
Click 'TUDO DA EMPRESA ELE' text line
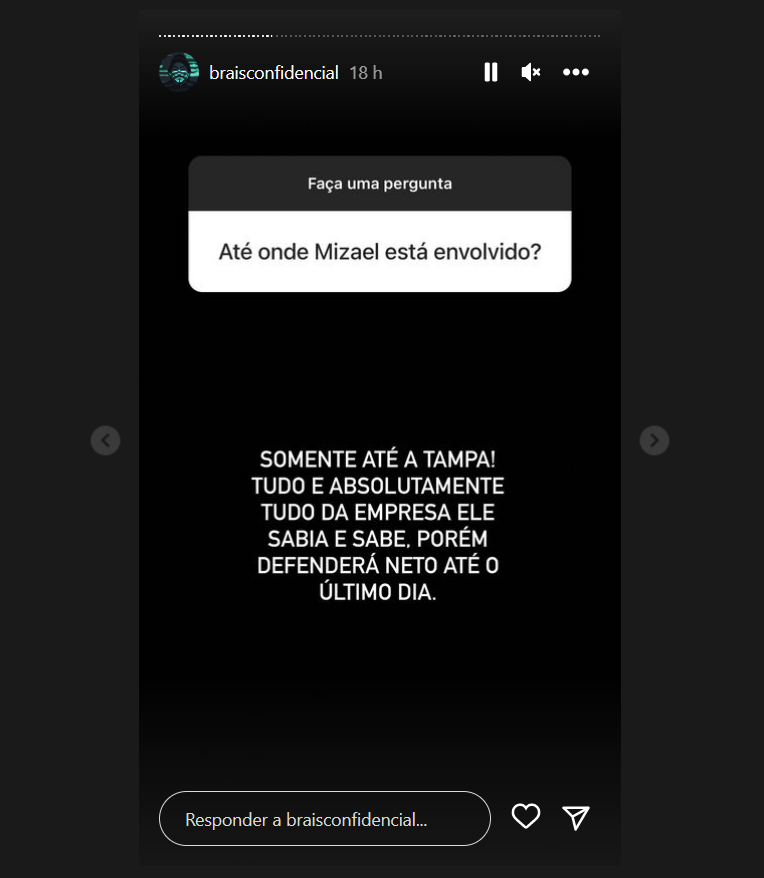(378, 512)
